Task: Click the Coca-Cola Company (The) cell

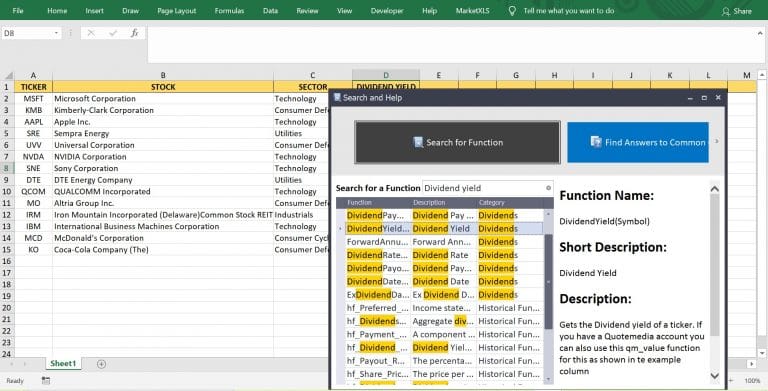Action: tap(163, 249)
